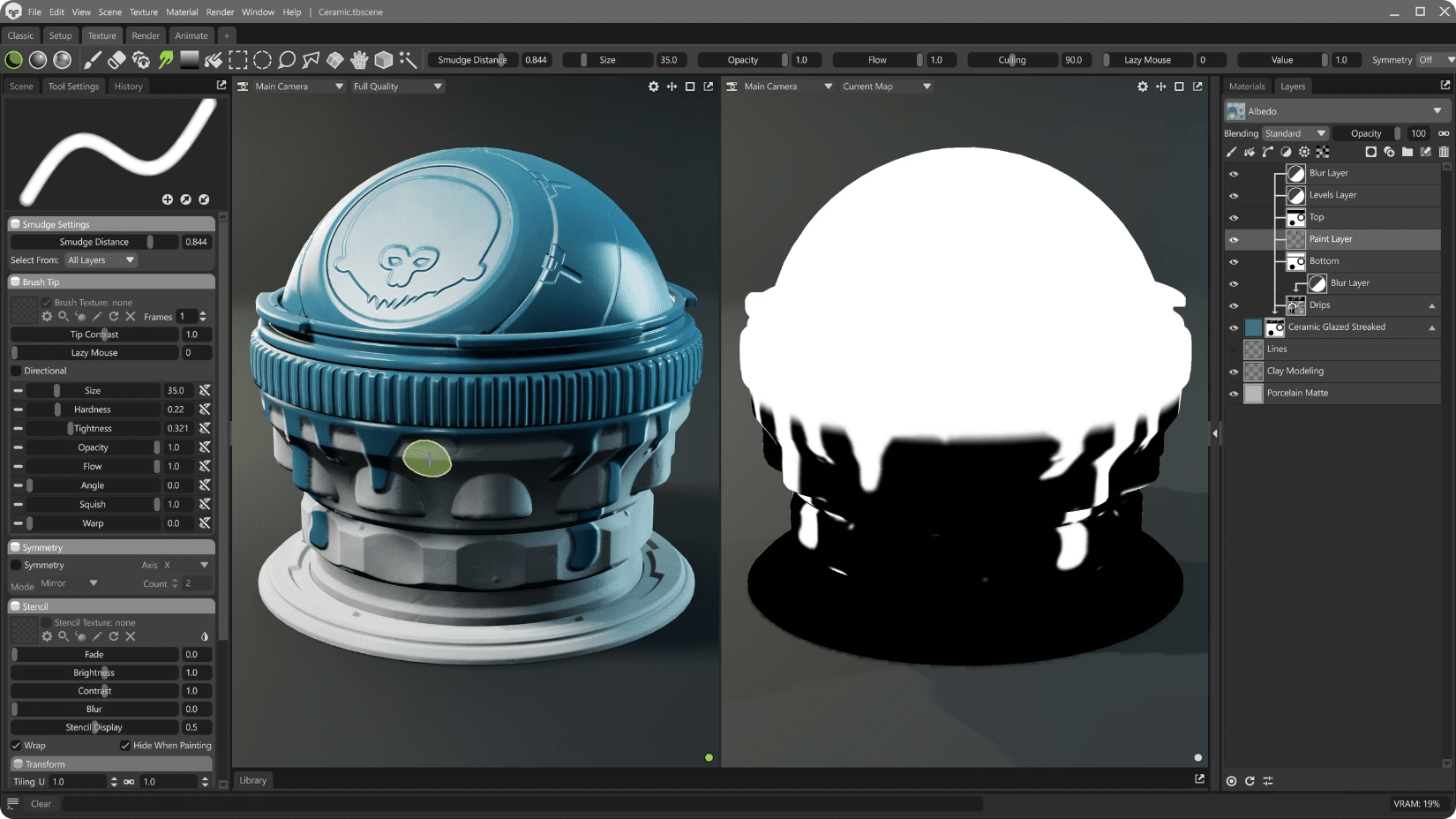Open the Select From layers dropdown
1456x819 pixels.
click(x=100, y=259)
